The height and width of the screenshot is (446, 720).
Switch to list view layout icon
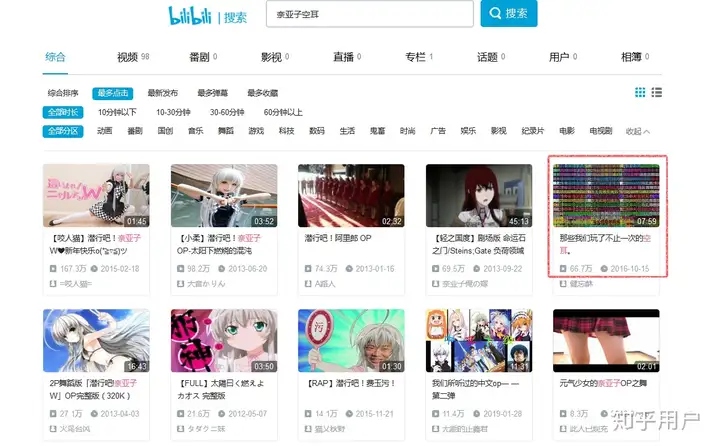pos(657,92)
